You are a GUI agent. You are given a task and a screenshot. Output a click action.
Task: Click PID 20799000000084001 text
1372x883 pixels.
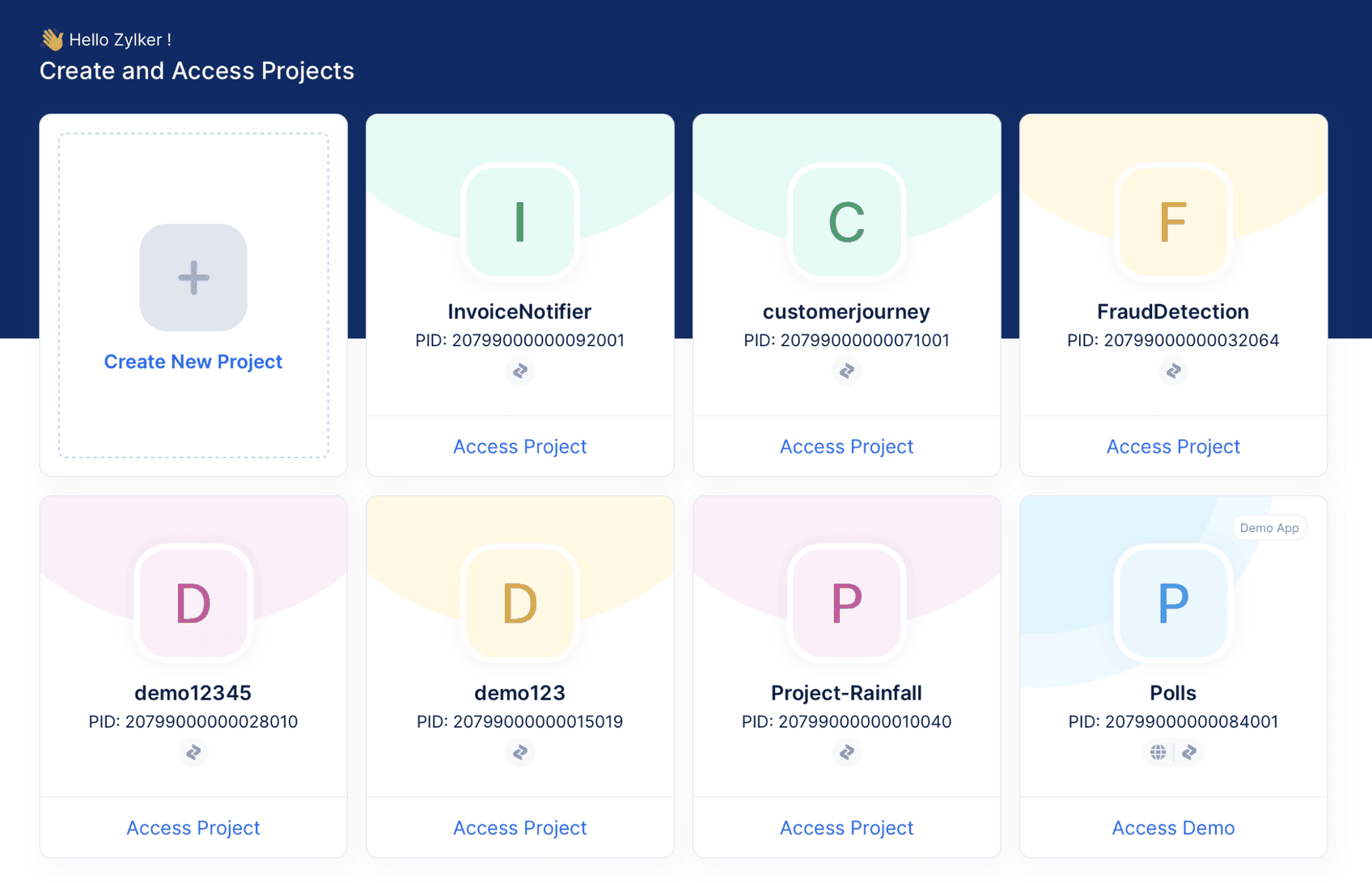(x=1174, y=722)
